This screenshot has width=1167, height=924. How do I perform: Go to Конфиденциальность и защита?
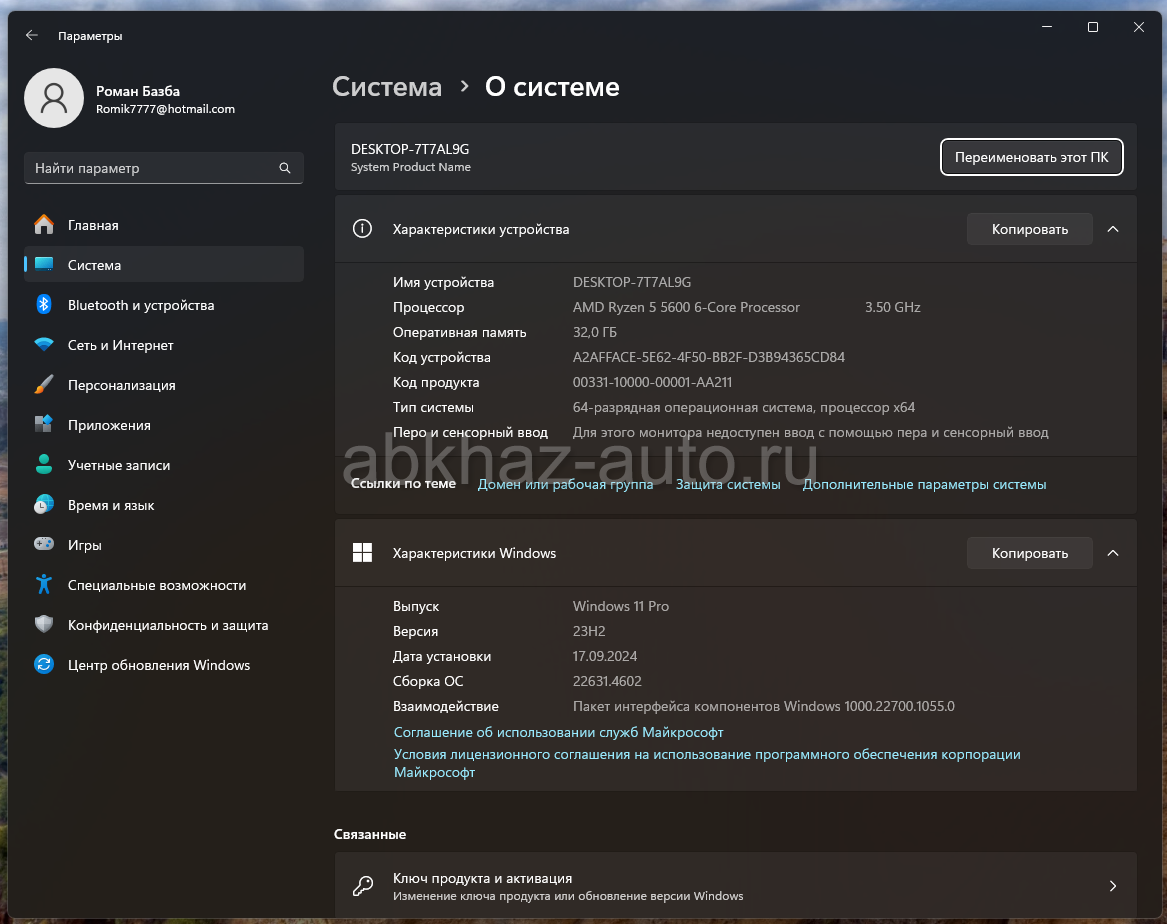click(164, 625)
